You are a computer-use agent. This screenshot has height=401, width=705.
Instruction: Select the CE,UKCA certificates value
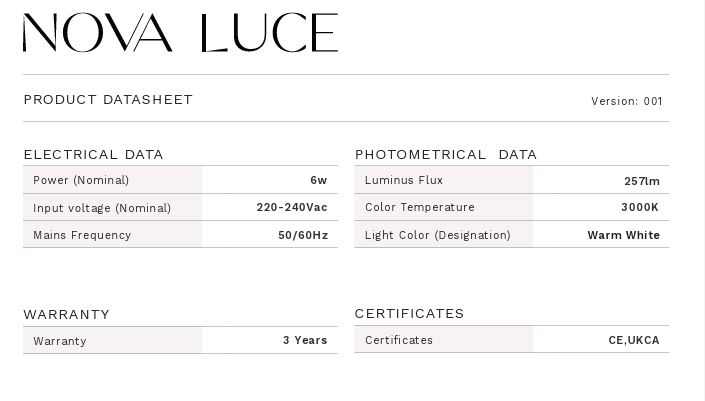point(634,340)
